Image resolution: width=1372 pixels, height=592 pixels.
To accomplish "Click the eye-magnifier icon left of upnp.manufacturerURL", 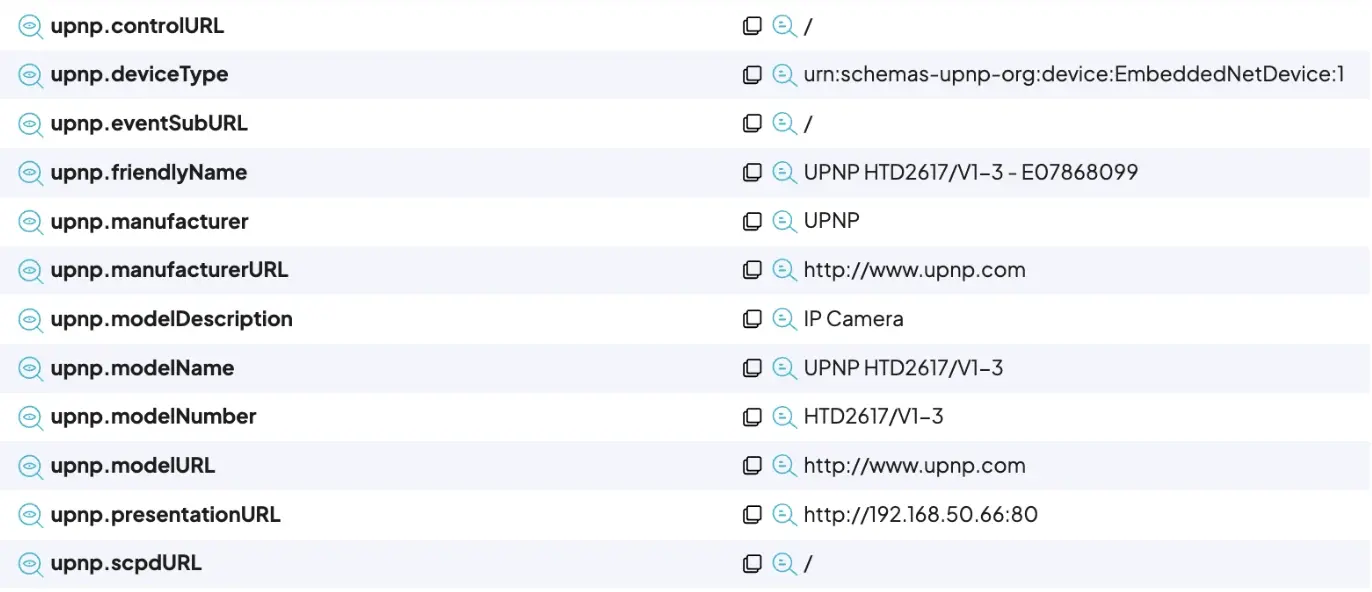I will [31, 271].
